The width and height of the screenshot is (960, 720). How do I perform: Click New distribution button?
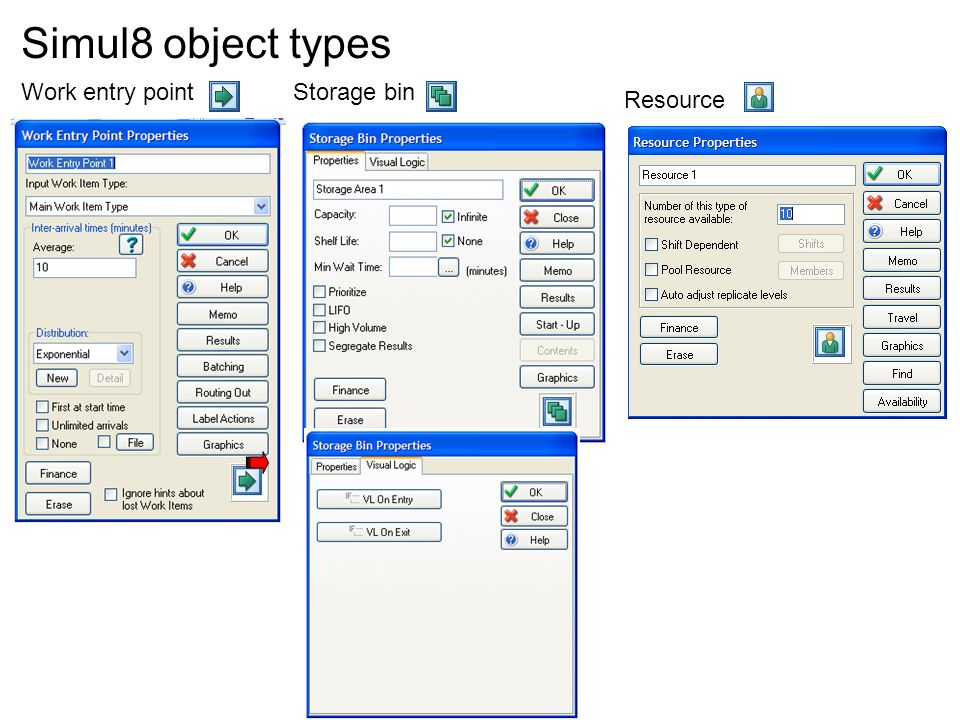pos(57,378)
